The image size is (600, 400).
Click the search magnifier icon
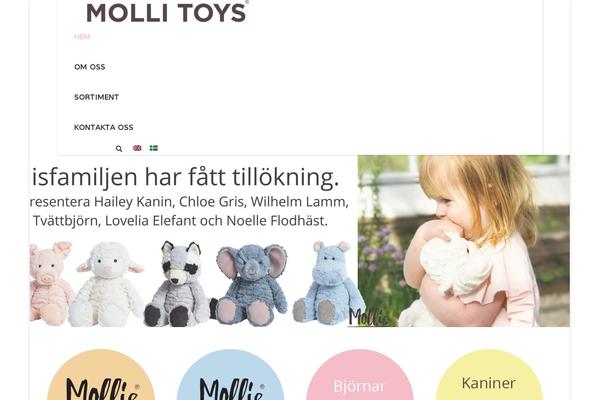click(119, 149)
